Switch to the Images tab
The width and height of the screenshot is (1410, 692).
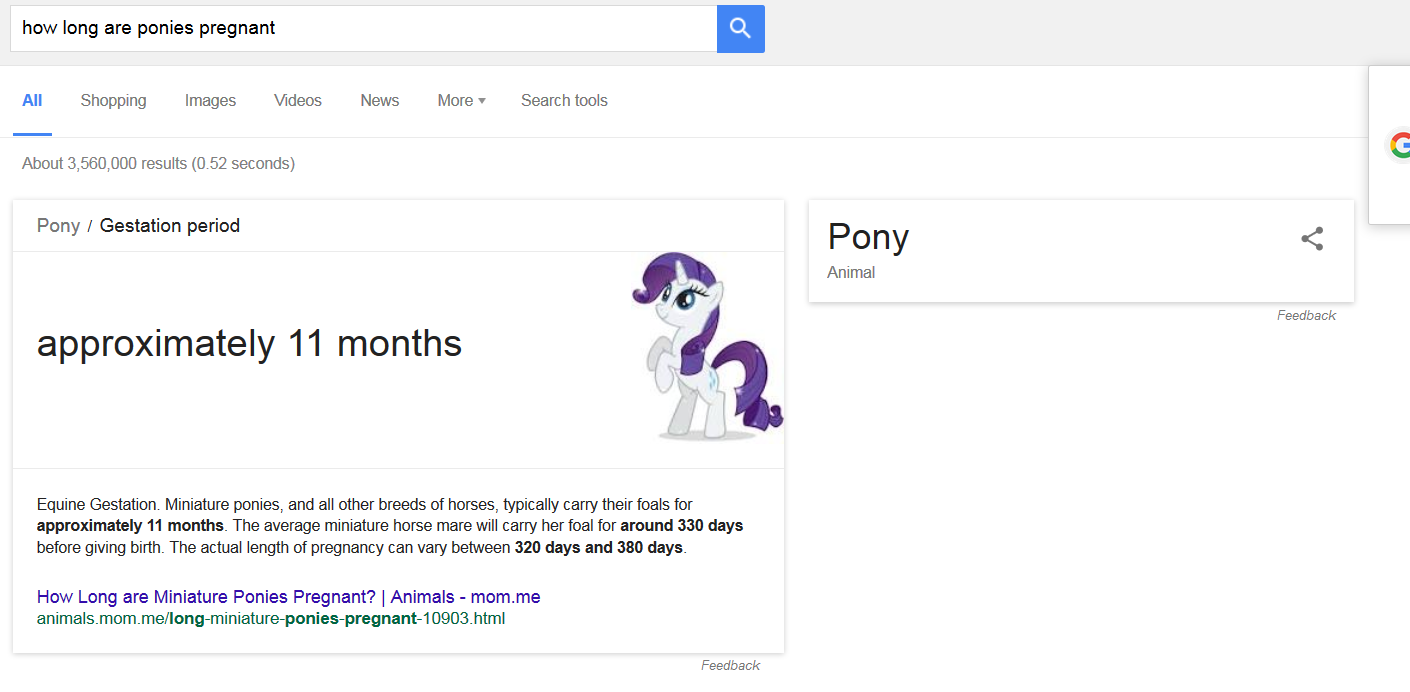210,100
